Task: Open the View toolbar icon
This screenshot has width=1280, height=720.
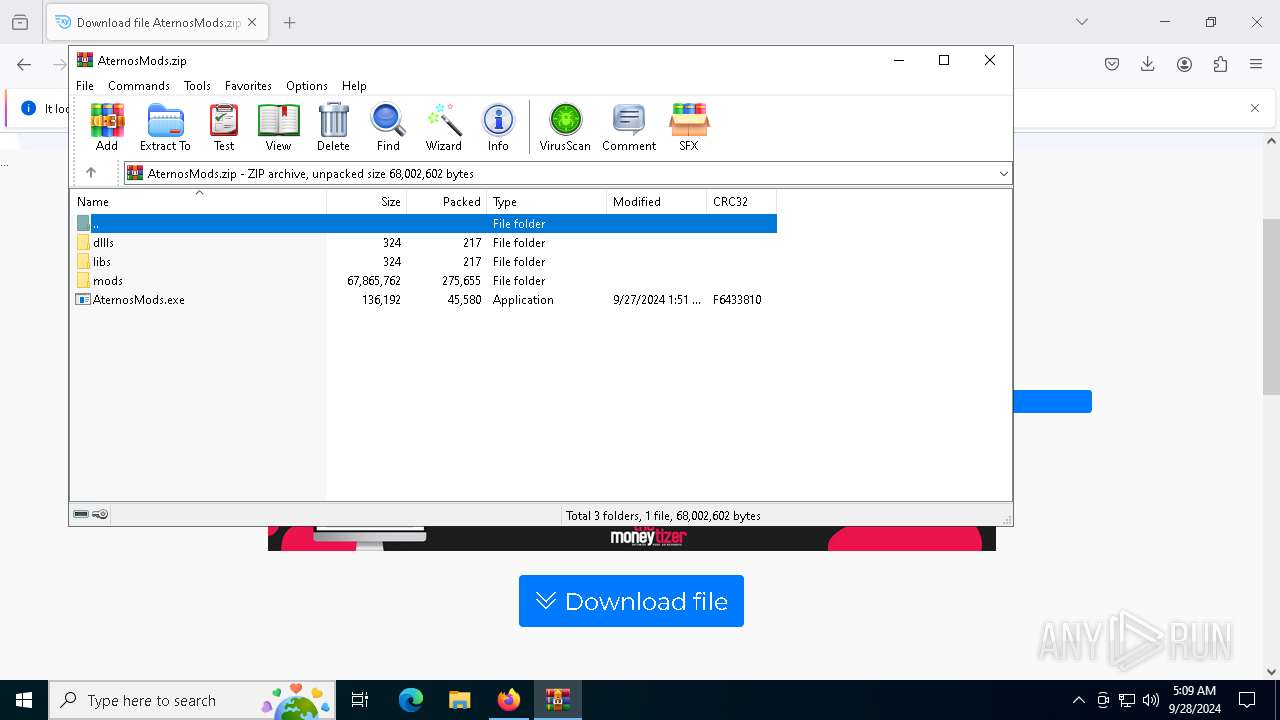Action: pyautogui.click(x=278, y=127)
